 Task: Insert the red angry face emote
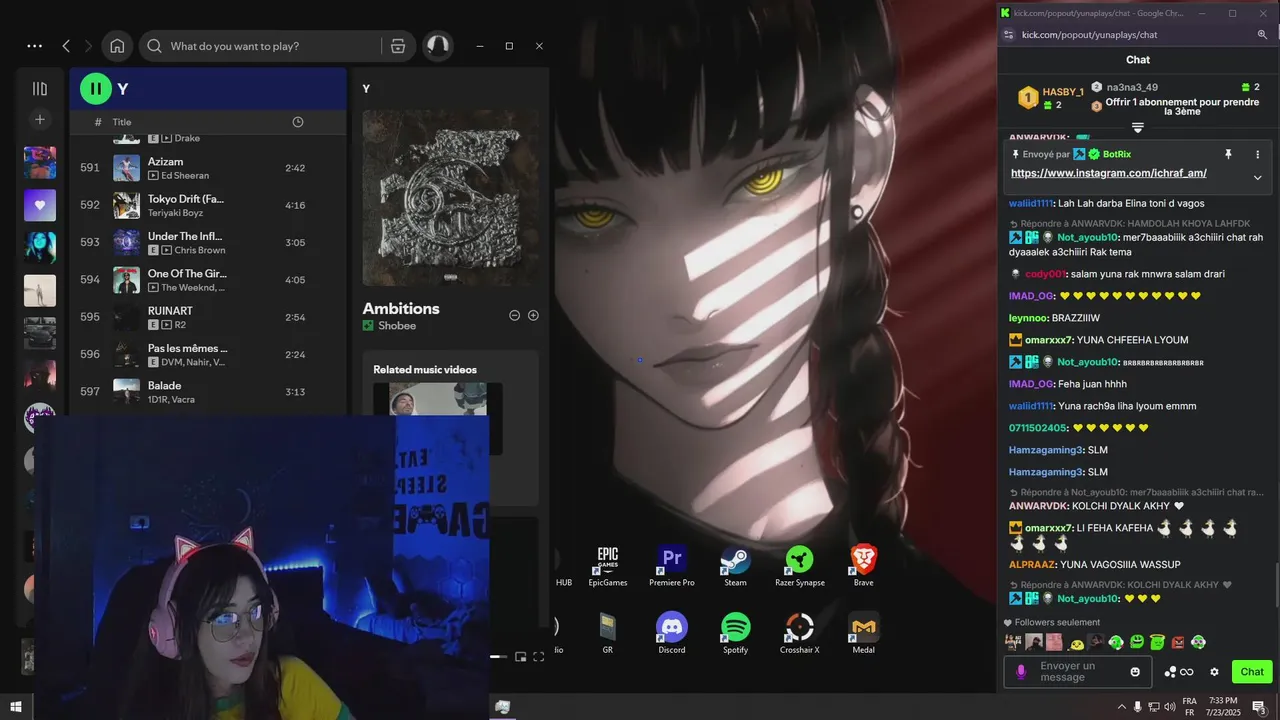click(x=1178, y=642)
